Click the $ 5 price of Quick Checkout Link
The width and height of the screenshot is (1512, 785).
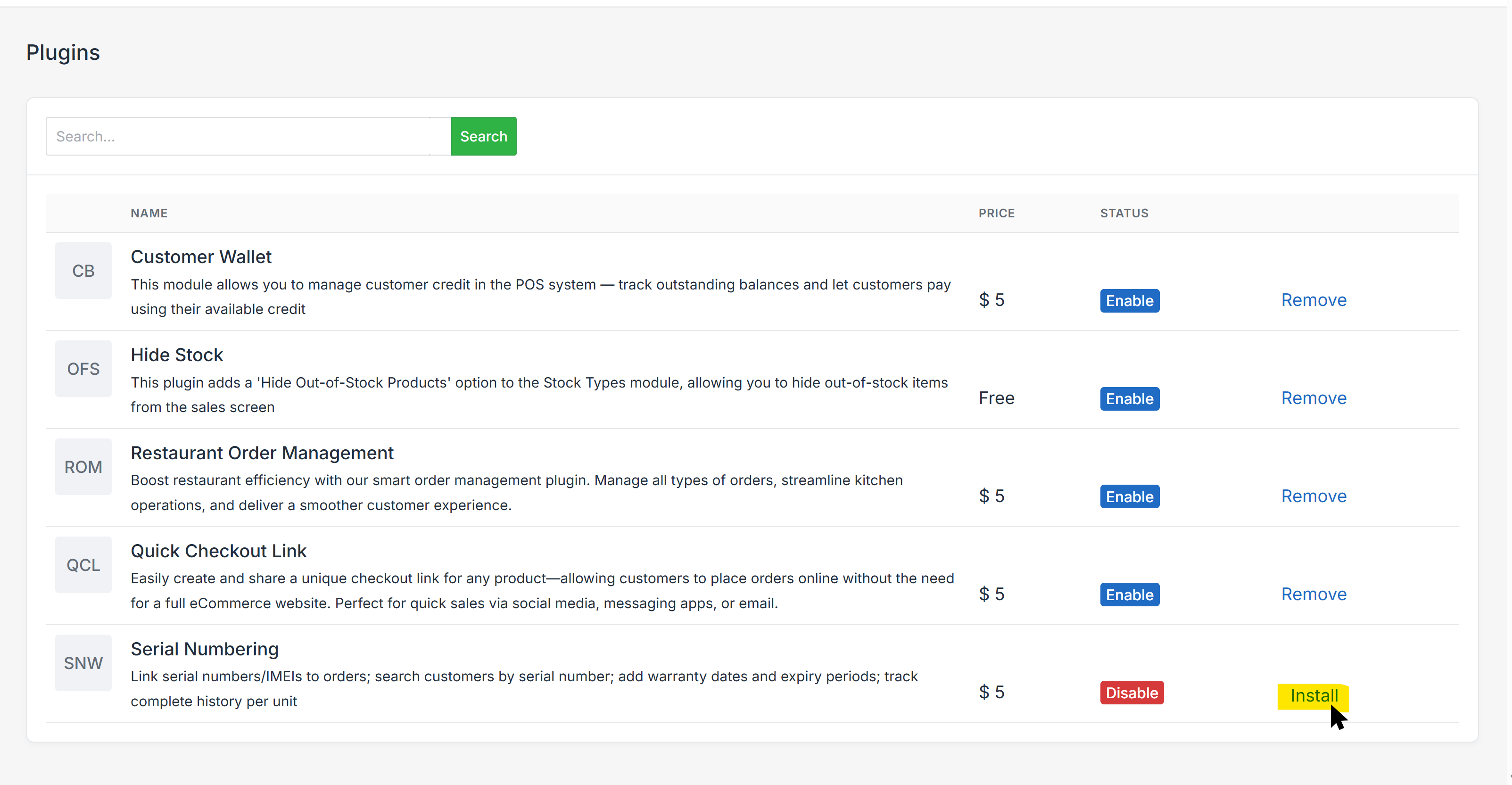991,594
